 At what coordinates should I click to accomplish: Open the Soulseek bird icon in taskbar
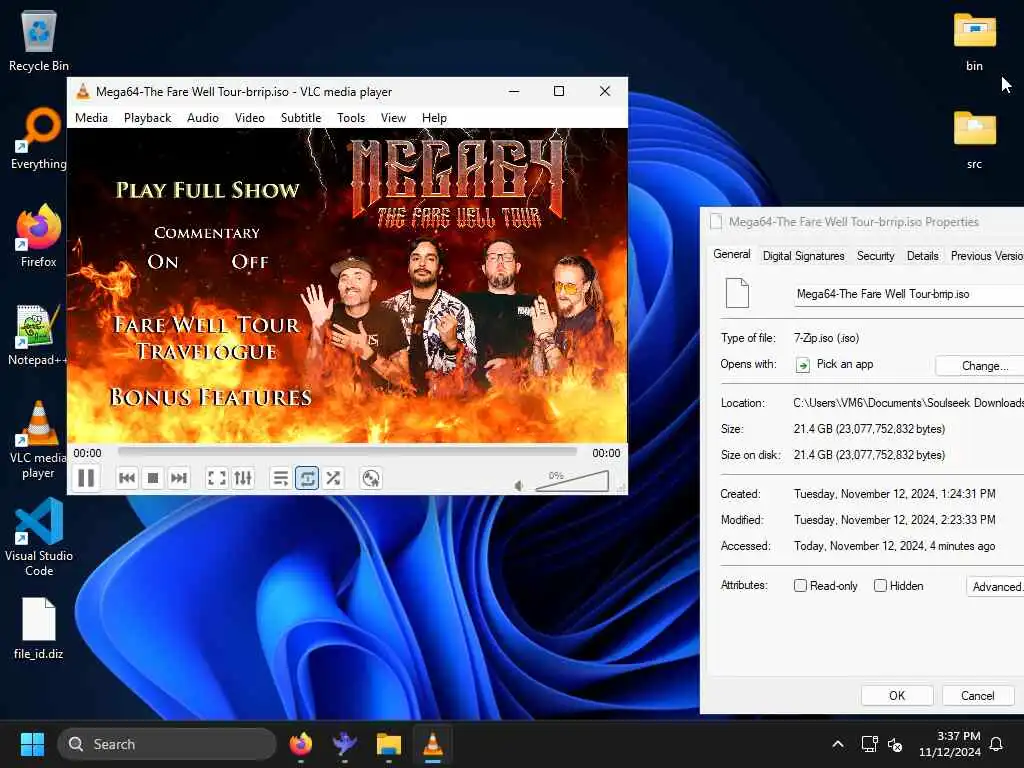pyautogui.click(x=344, y=744)
